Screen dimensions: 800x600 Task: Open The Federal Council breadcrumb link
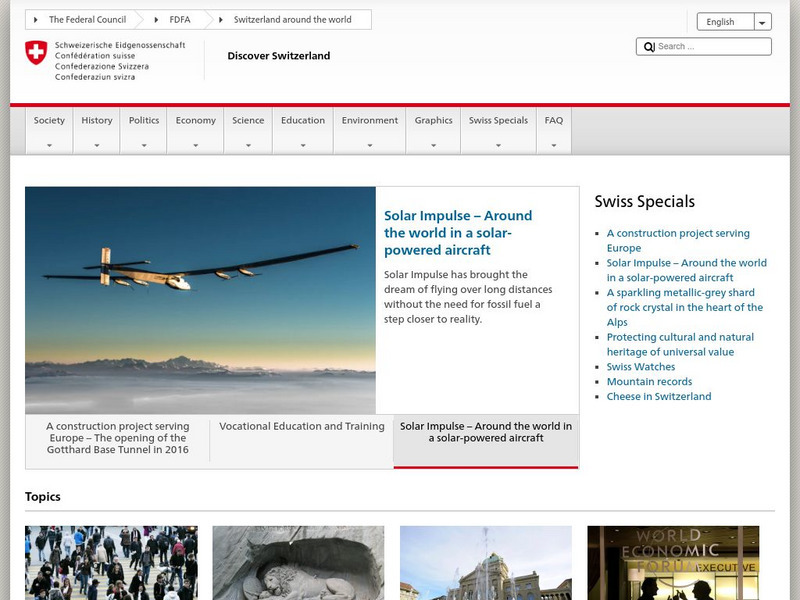pyautogui.click(x=87, y=20)
